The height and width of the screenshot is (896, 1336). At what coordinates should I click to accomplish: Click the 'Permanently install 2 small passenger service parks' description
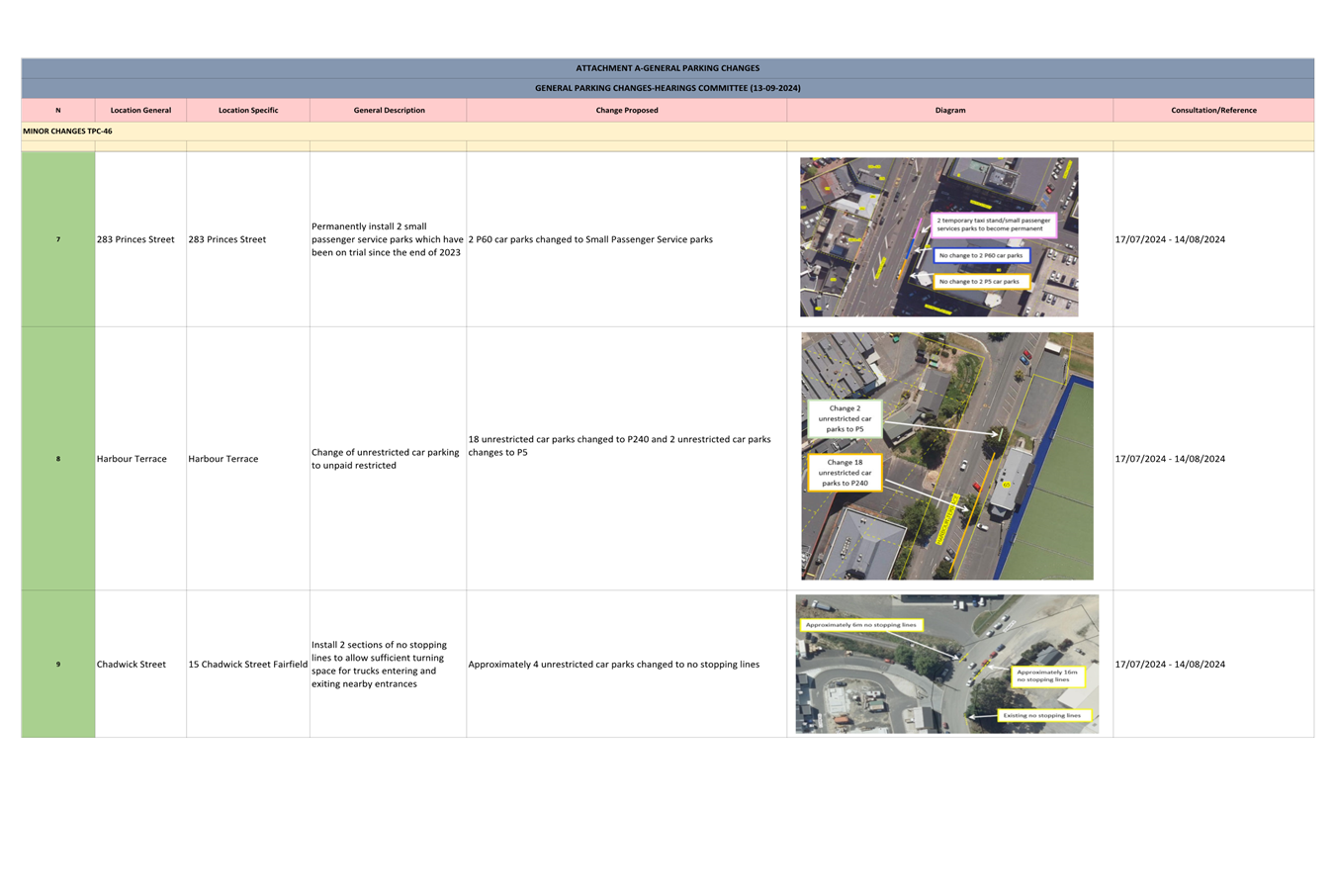[x=388, y=239]
